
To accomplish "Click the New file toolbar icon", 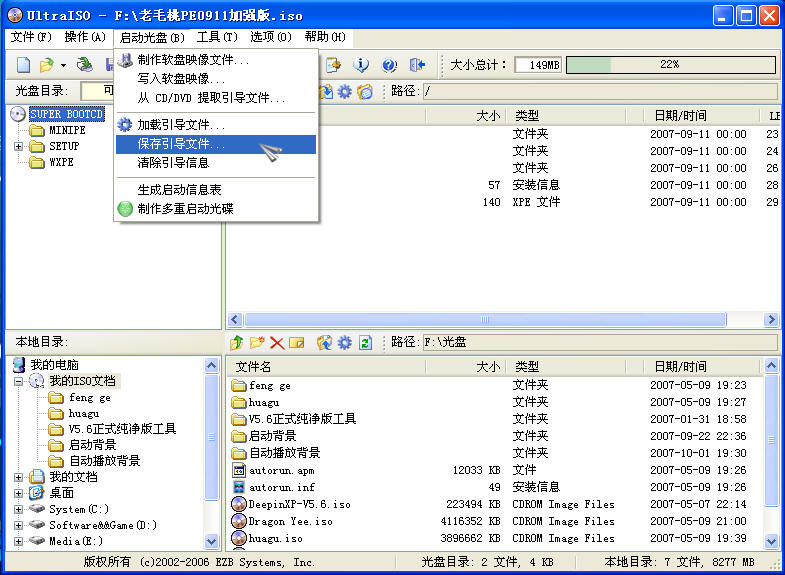I will (x=23, y=65).
